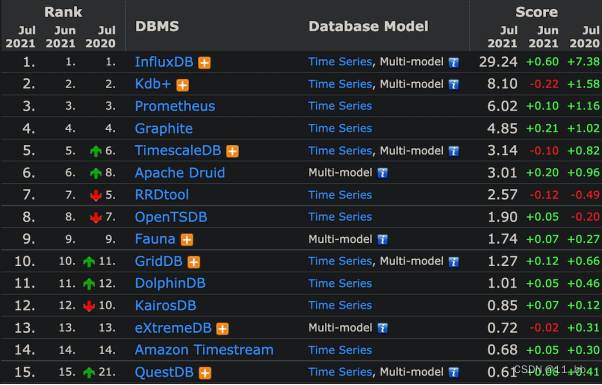Click the orange plus icon beside GridDB
Image resolution: width=602 pixels, height=385 pixels.
[x=194, y=262]
